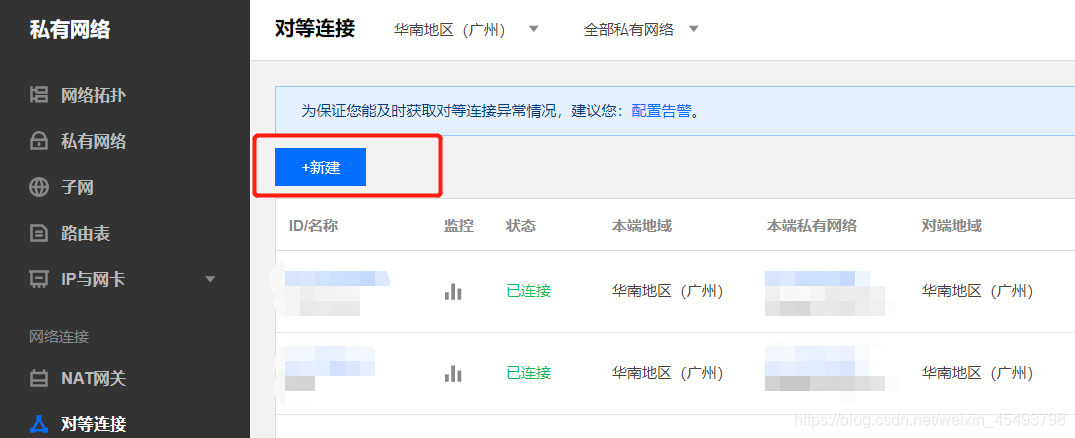Click the 私有网络 lock icon in sidebar
The height and width of the screenshot is (438, 1075).
point(38,141)
